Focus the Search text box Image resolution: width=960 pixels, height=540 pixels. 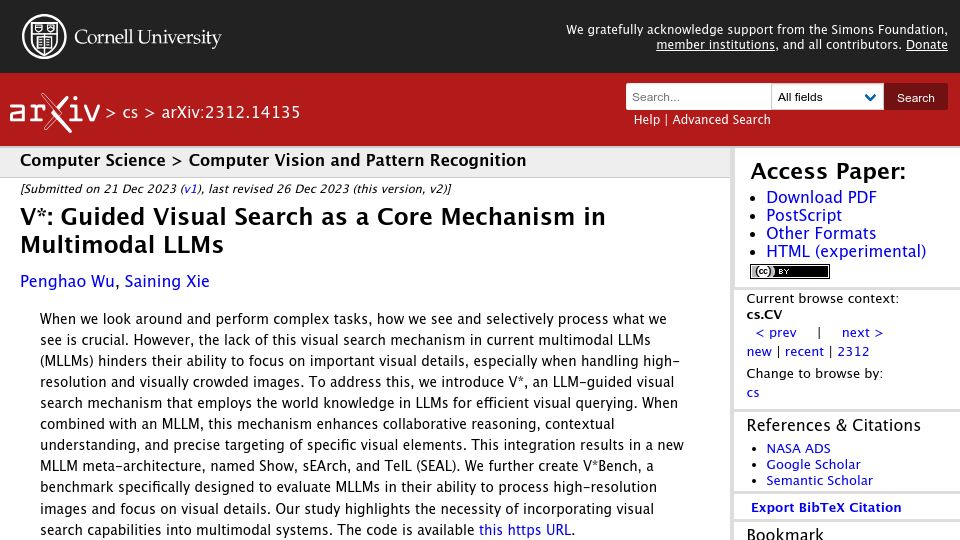point(699,97)
